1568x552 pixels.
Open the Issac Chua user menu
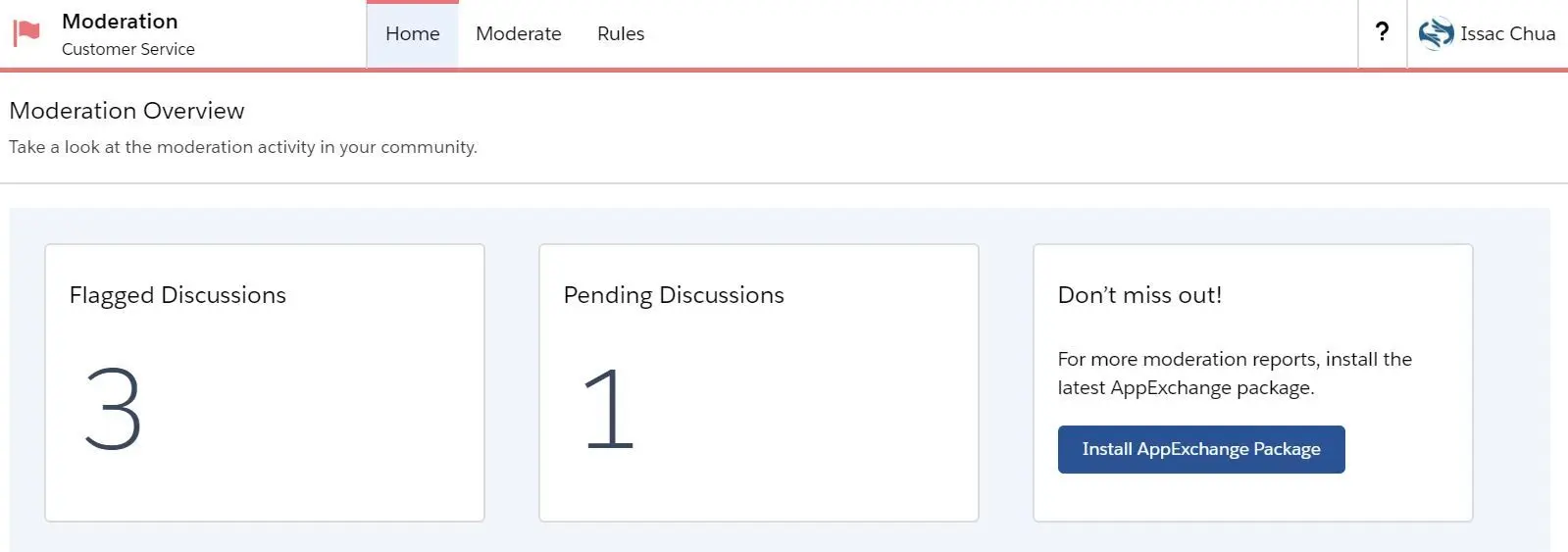point(1487,33)
